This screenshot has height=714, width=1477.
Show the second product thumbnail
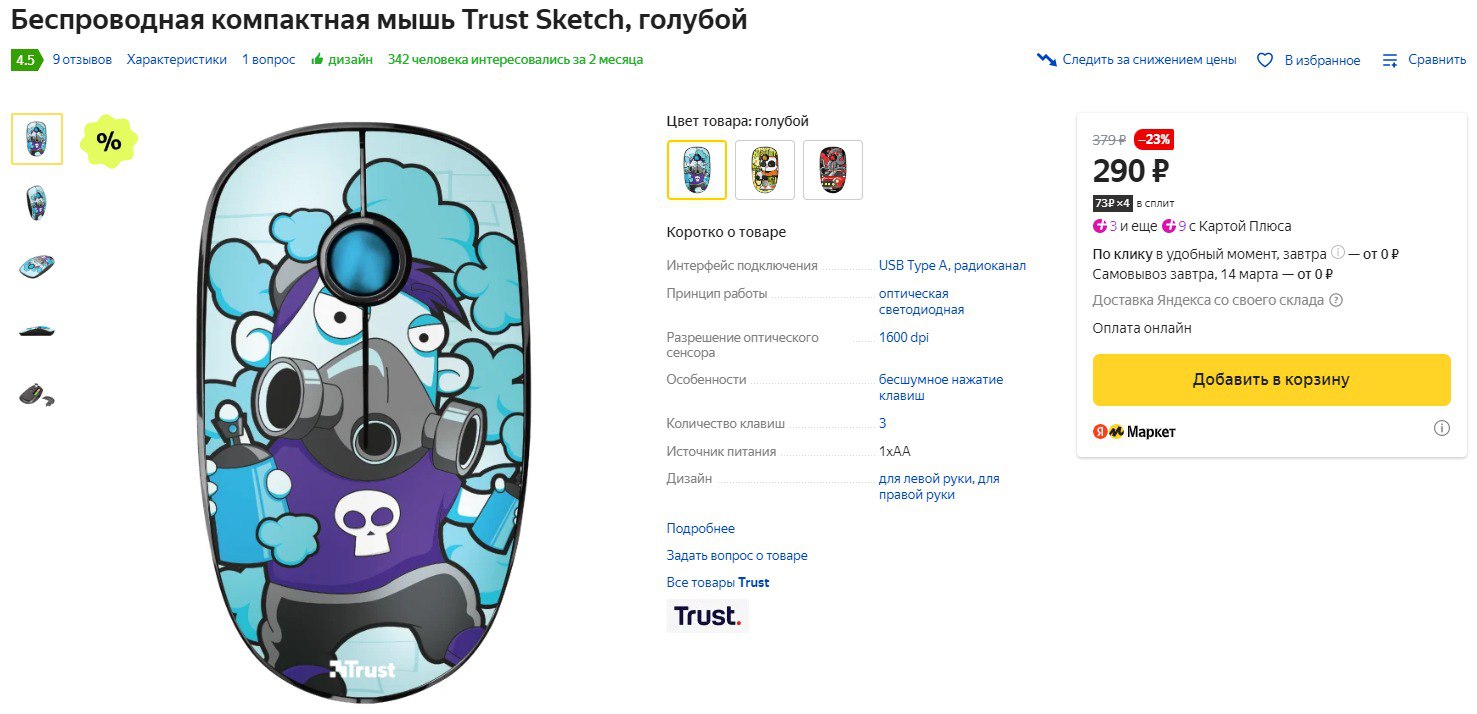tap(37, 202)
